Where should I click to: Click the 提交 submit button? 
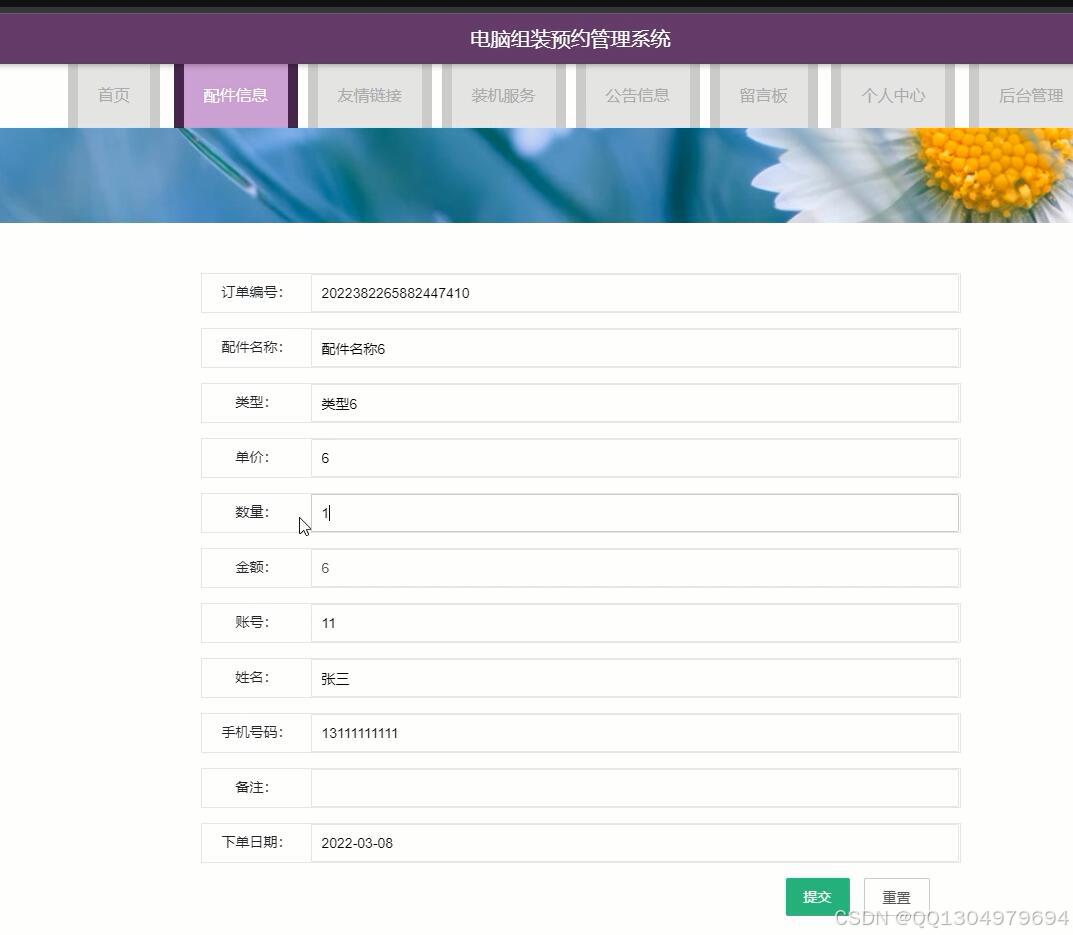click(817, 897)
